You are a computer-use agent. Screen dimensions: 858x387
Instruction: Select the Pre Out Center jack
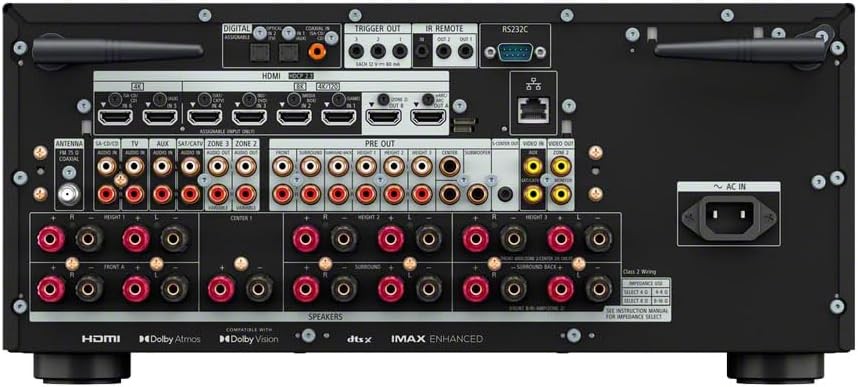click(x=449, y=166)
